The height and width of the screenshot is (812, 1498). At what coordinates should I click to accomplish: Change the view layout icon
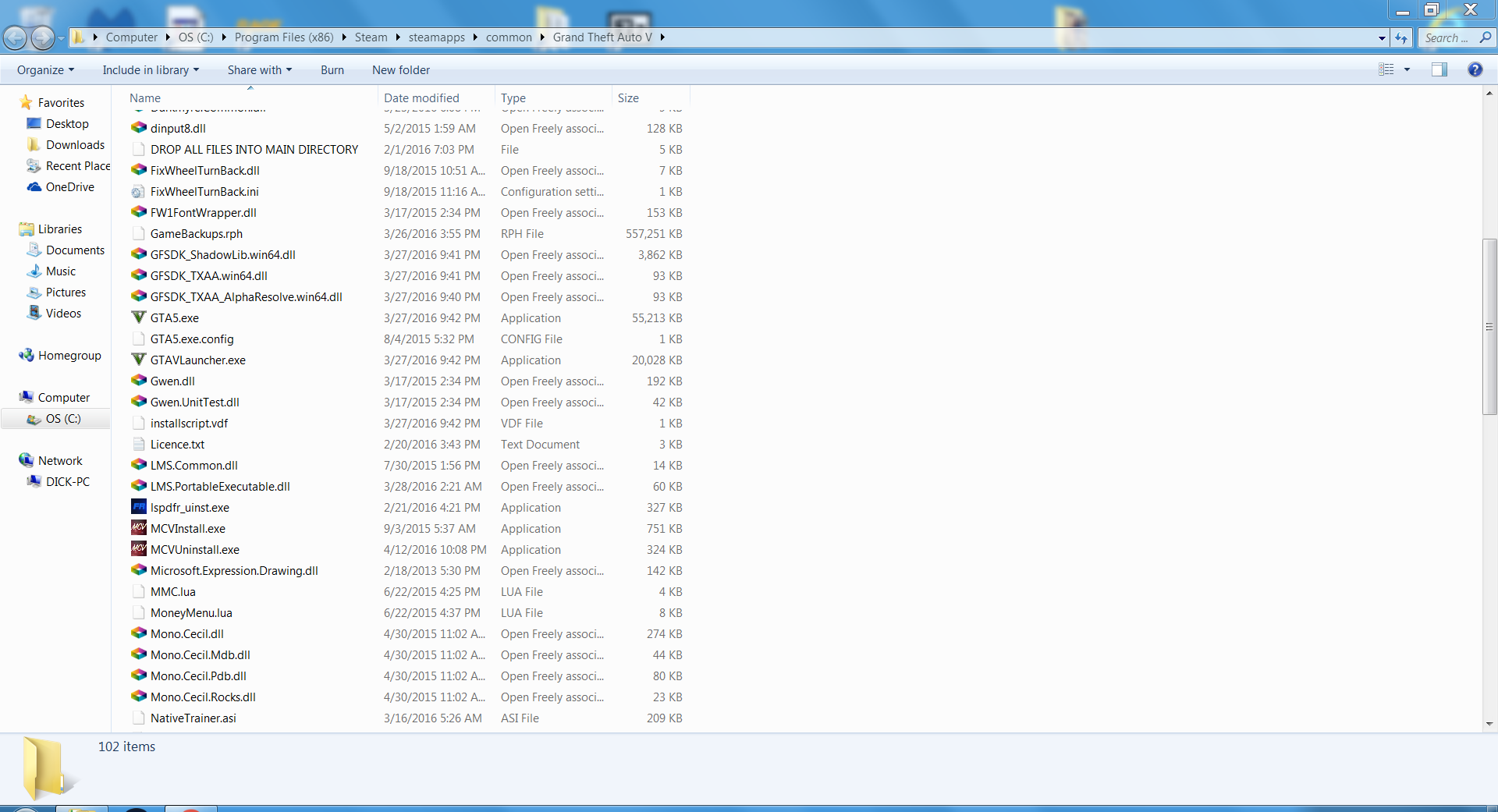[1386, 69]
